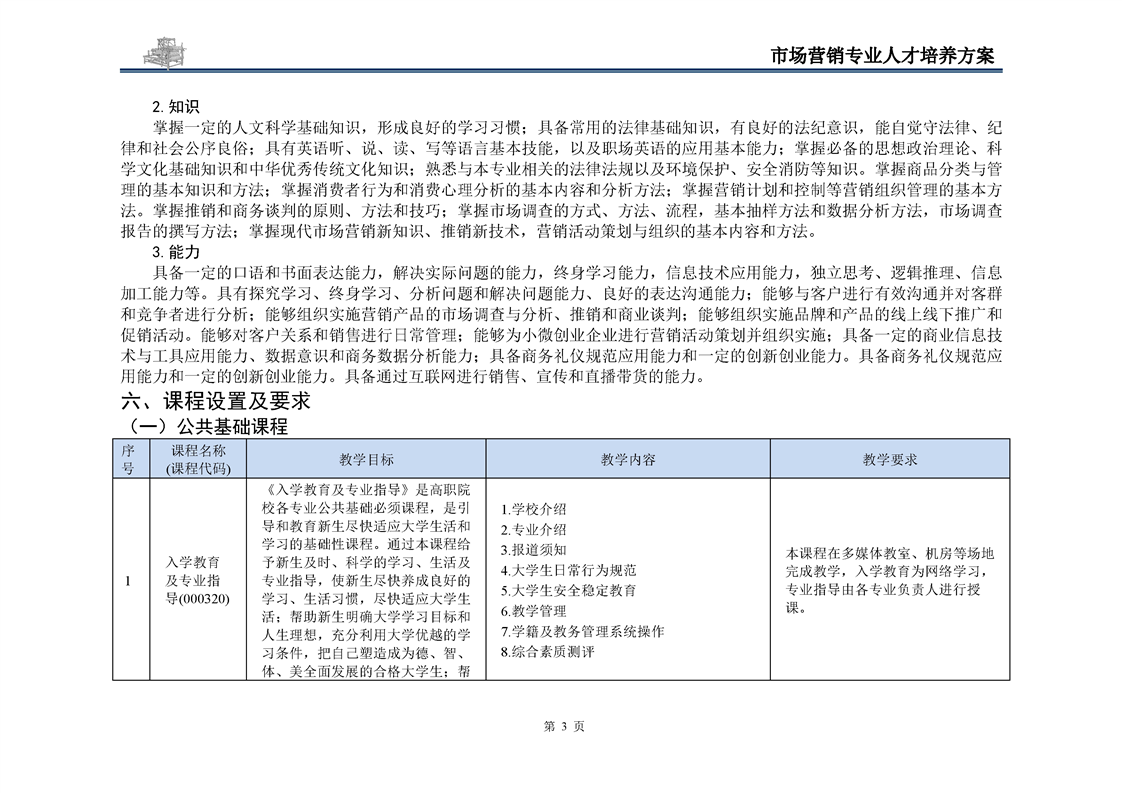Image resolution: width=1122 pixels, height=793 pixels.
Task: Click the list item 4.大学生日常行为规范
Action: (x=569, y=570)
